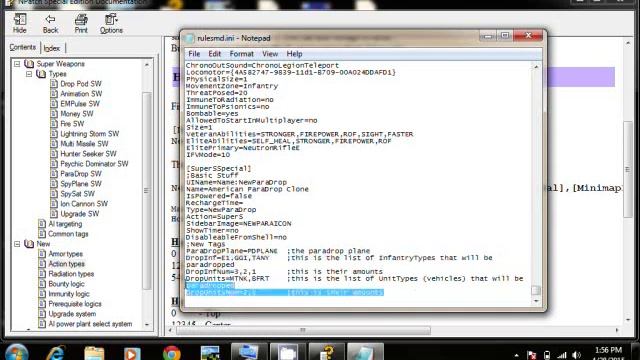Open the Upgrade SW topic
Viewport: 640px width, 360px height.
click(80, 214)
